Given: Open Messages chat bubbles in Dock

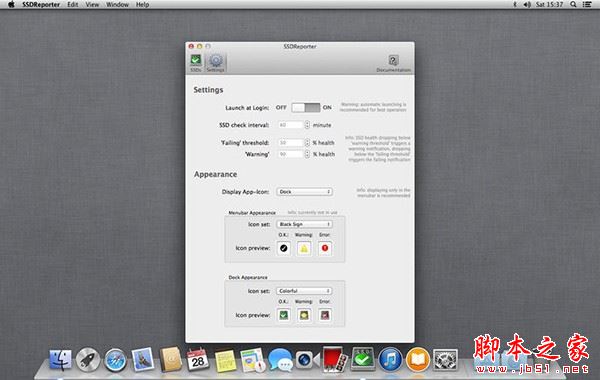Looking at the screenshot, I should (280, 360).
